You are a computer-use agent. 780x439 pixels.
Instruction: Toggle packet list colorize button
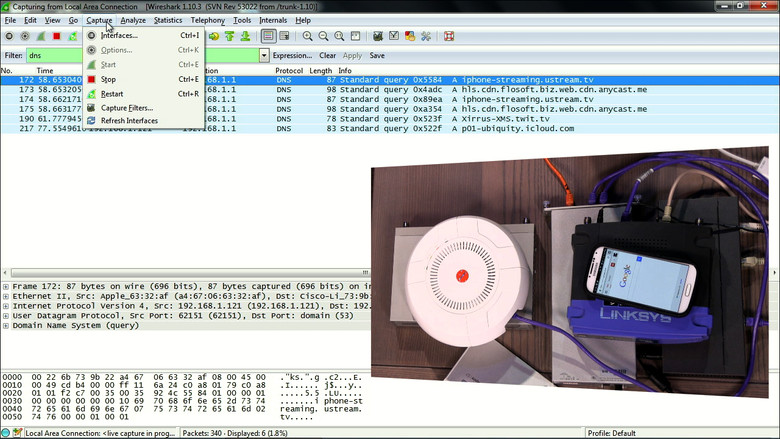[x=268, y=36]
